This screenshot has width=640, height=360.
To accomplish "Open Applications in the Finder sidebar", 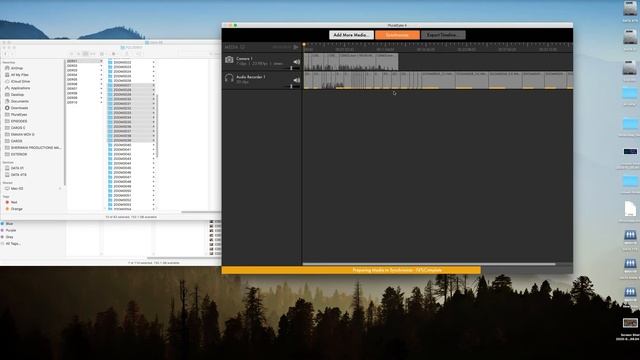I will click(x=20, y=88).
